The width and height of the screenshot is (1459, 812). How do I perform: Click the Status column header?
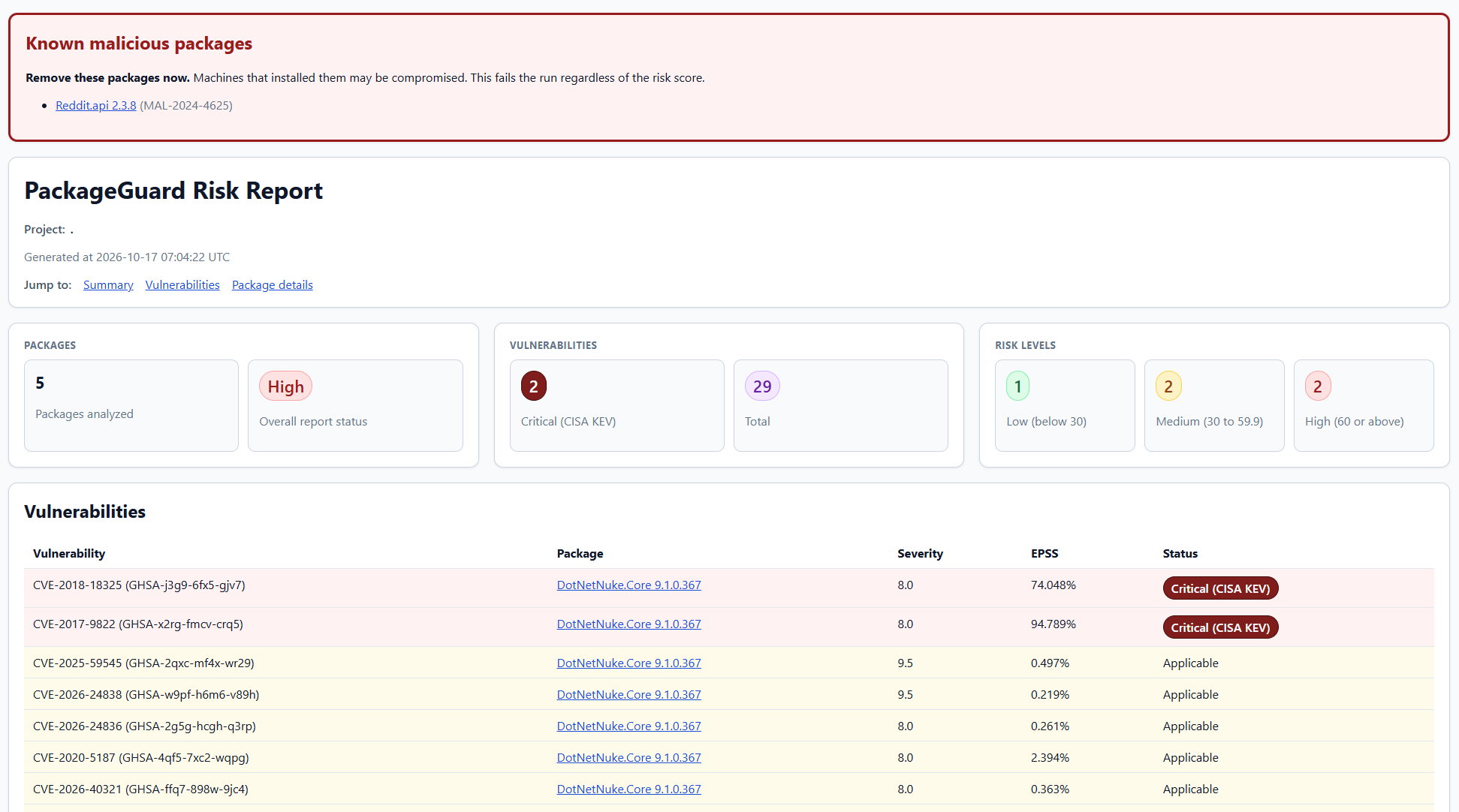point(1180,554)
